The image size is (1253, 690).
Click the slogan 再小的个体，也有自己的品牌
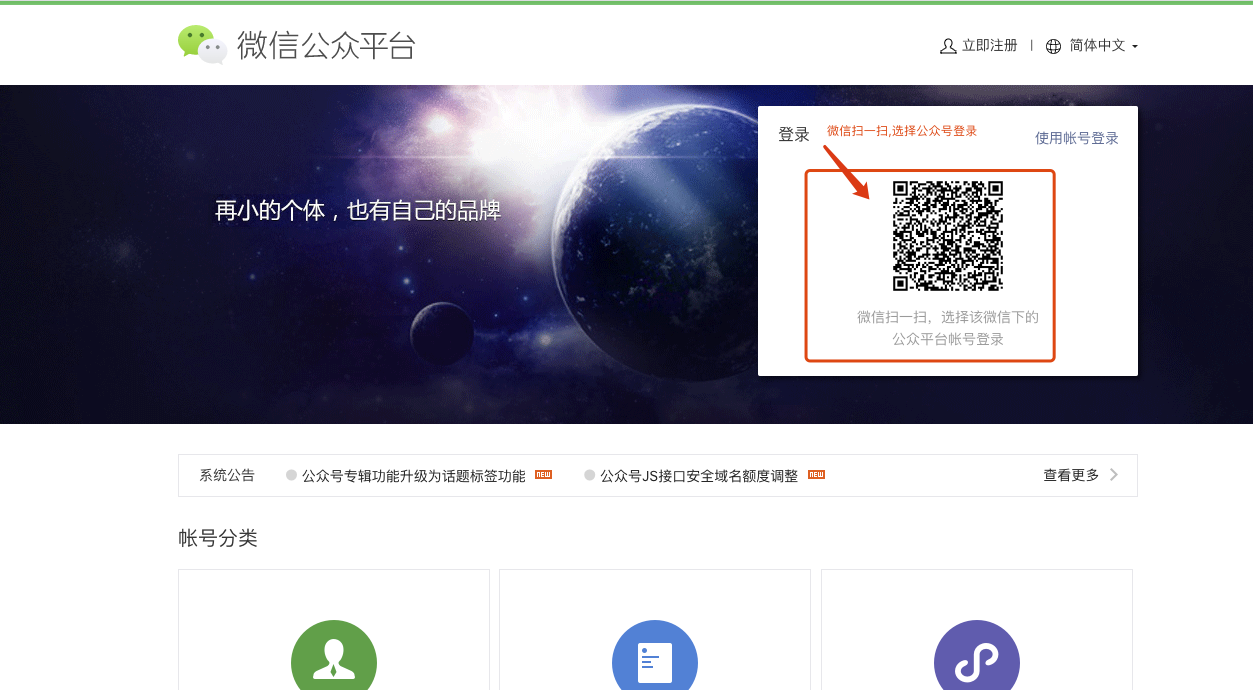tap(358, 211)
